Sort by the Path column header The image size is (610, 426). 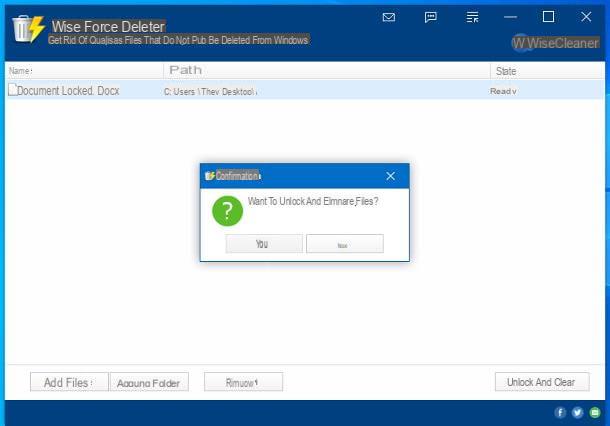(x=327, y=70)
